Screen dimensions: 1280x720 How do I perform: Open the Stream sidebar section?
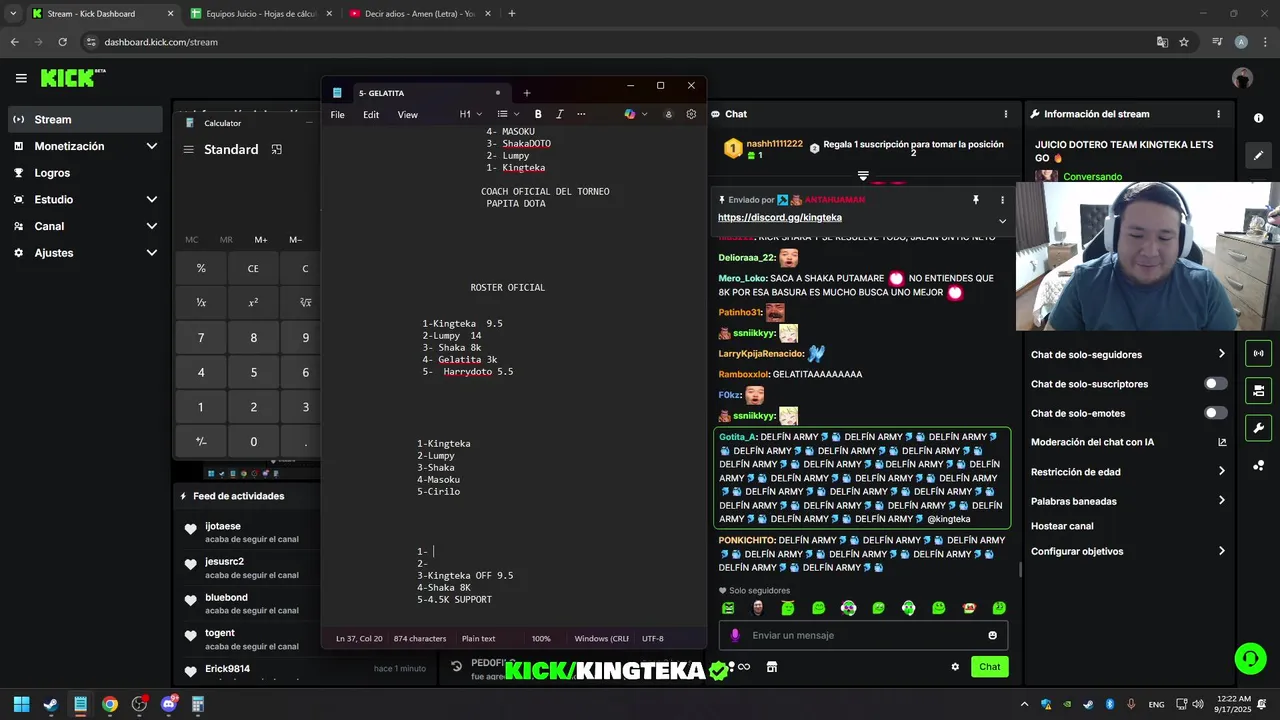pyautogui.click(x=85, y=119)
